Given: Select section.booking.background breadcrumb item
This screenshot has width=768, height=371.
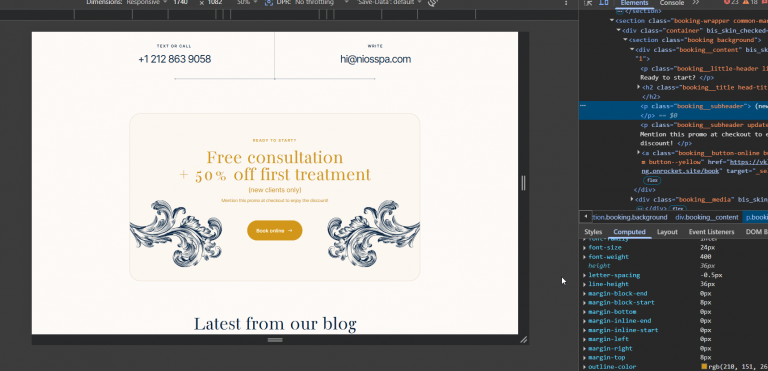Looking at the screenshot, I should (x=630, y=217).
